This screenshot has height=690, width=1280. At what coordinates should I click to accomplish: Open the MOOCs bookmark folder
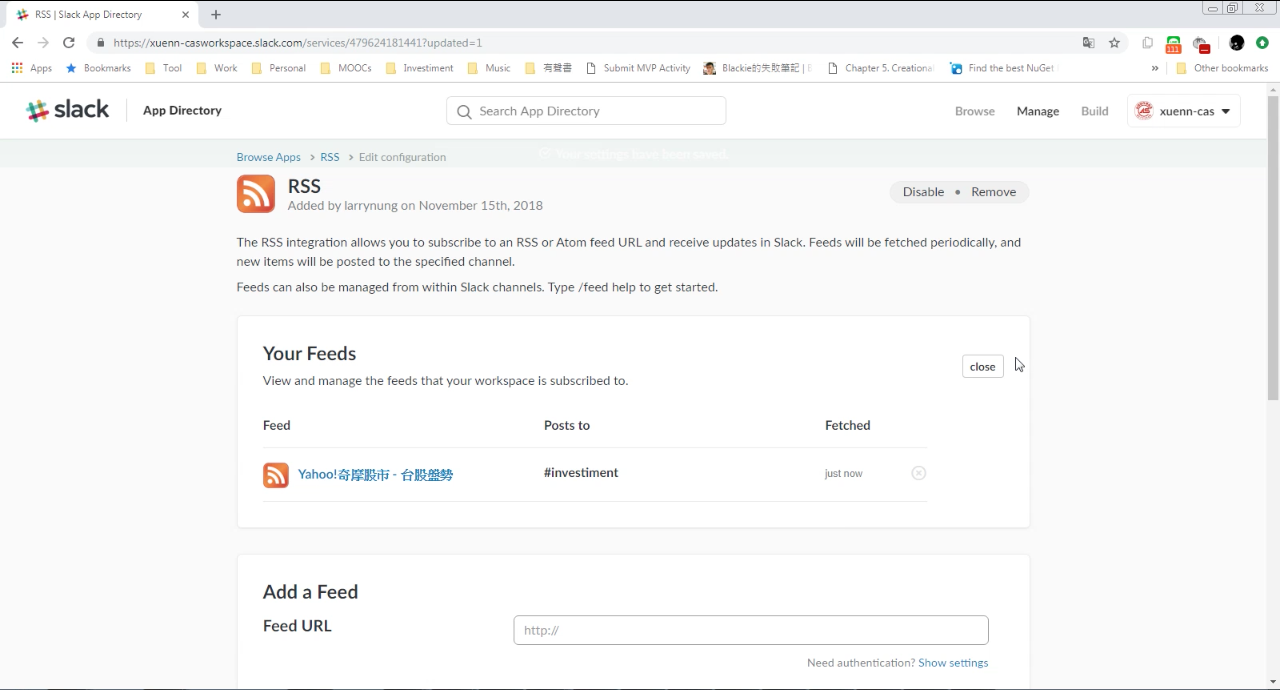point(347,68)
